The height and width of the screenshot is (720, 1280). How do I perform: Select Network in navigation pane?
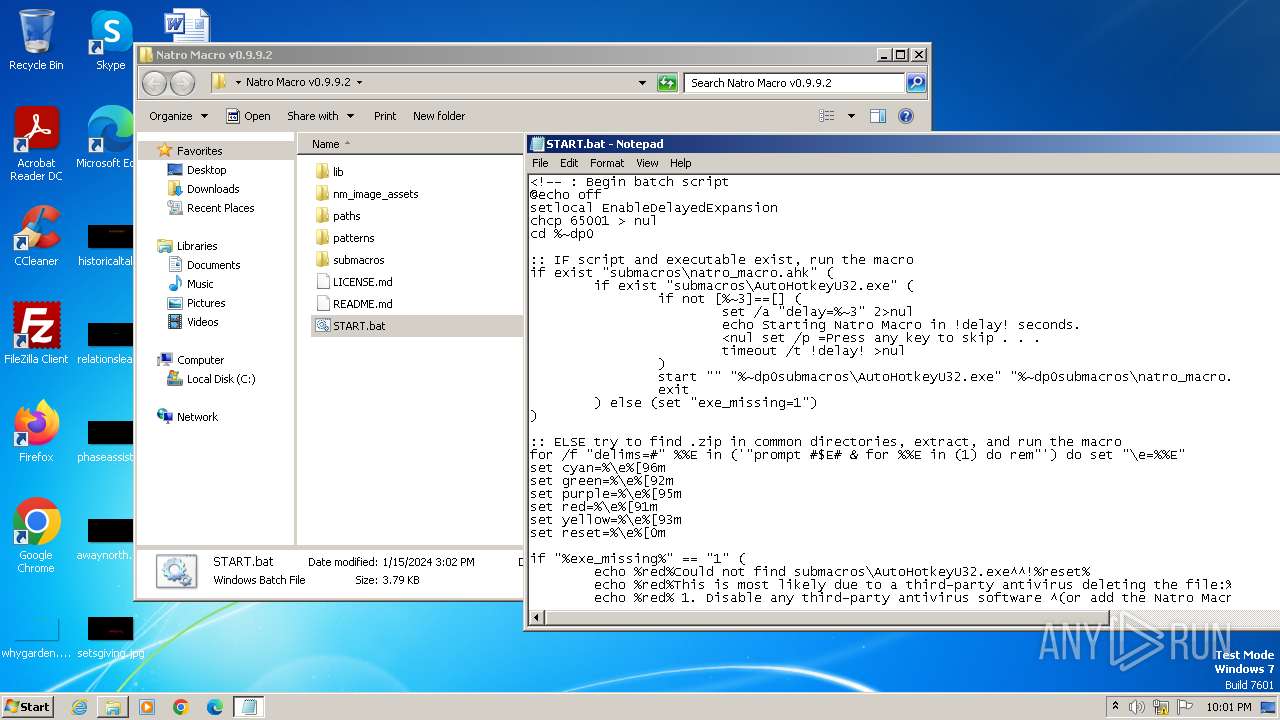(x=197, y=417)
